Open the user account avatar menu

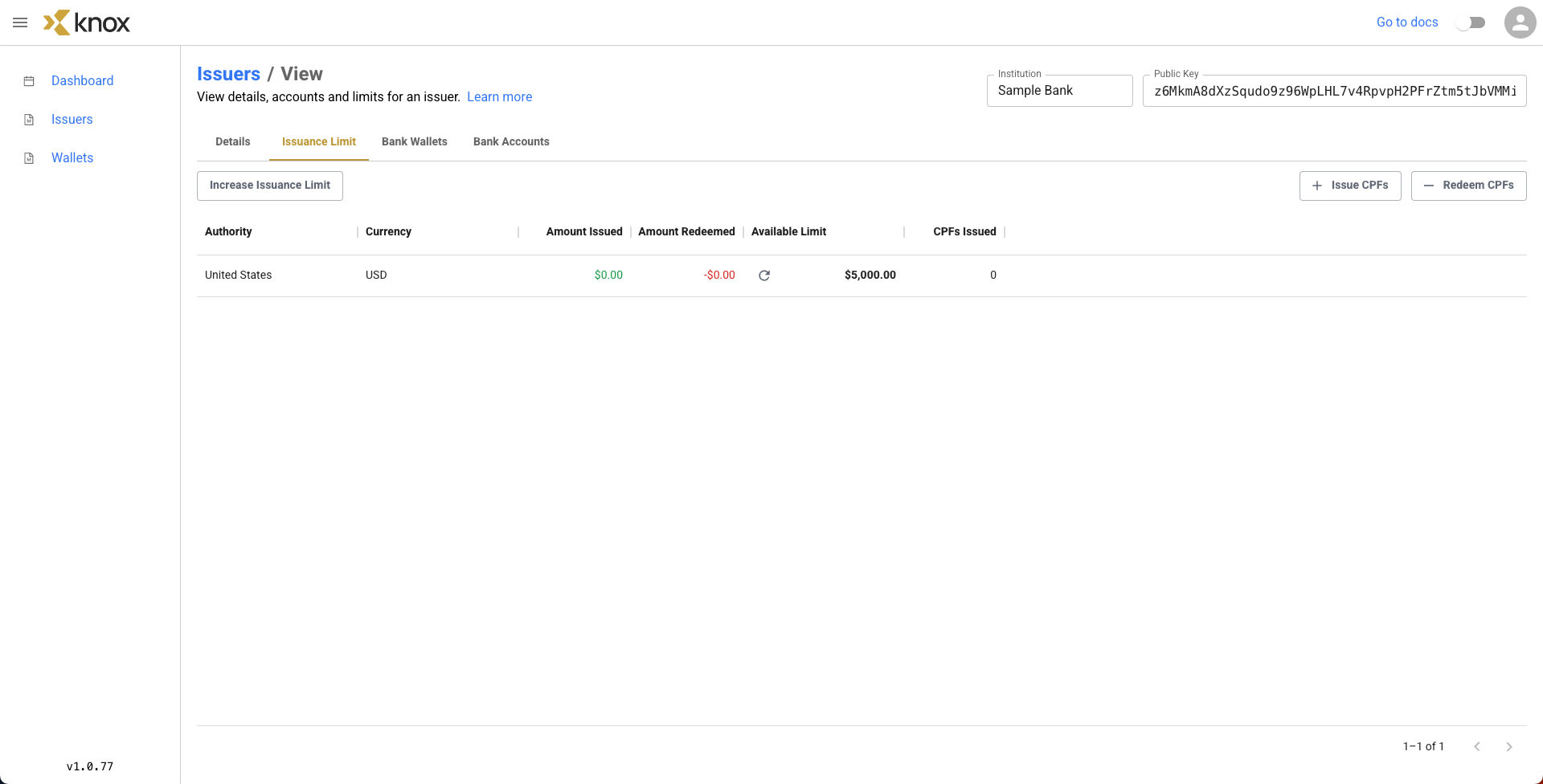tap(1520, 22)
